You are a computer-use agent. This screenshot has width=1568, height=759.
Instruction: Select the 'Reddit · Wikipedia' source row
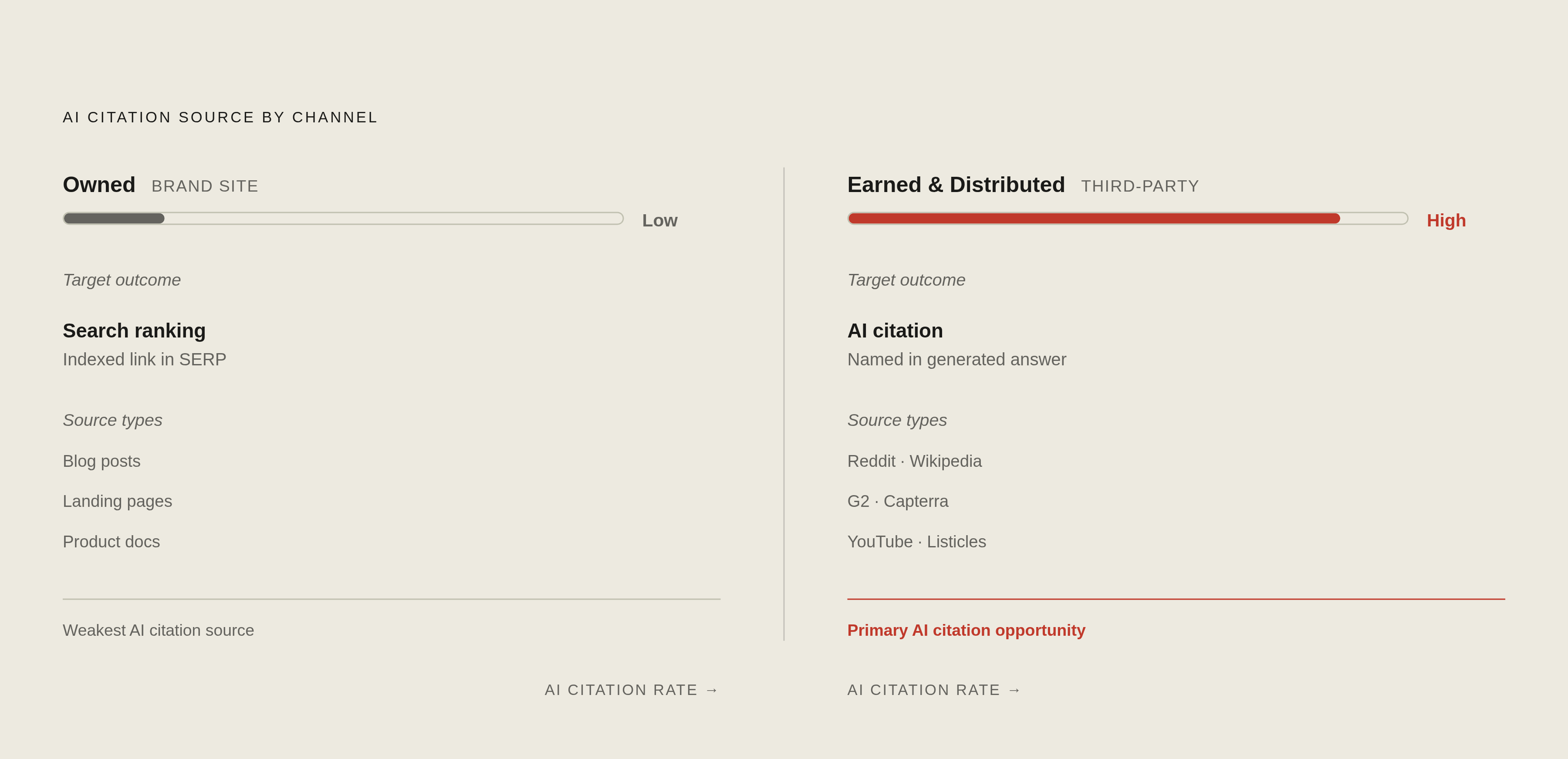915,461
